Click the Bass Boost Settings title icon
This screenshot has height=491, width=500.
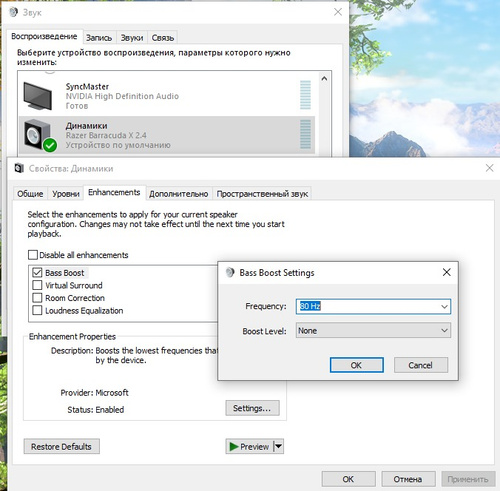[230, 272]
